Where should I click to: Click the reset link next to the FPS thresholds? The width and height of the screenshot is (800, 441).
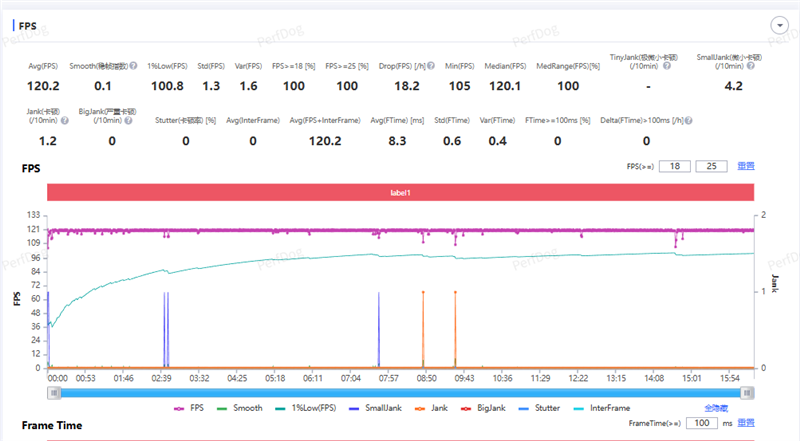tap(745, 166)
